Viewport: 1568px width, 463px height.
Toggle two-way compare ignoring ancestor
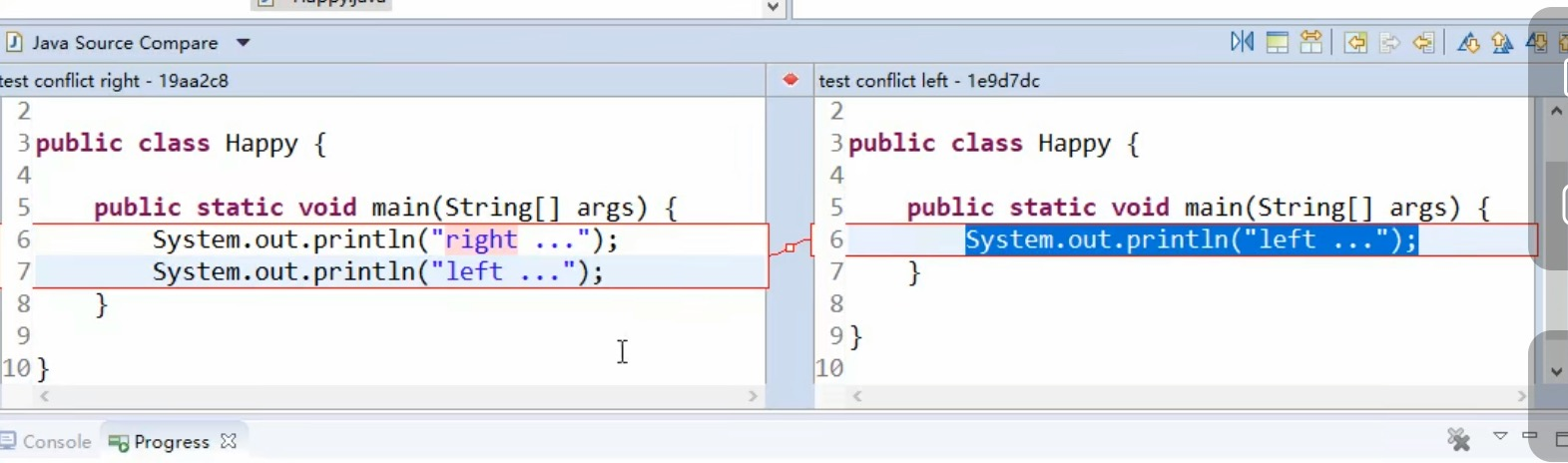pos(1310,42)
